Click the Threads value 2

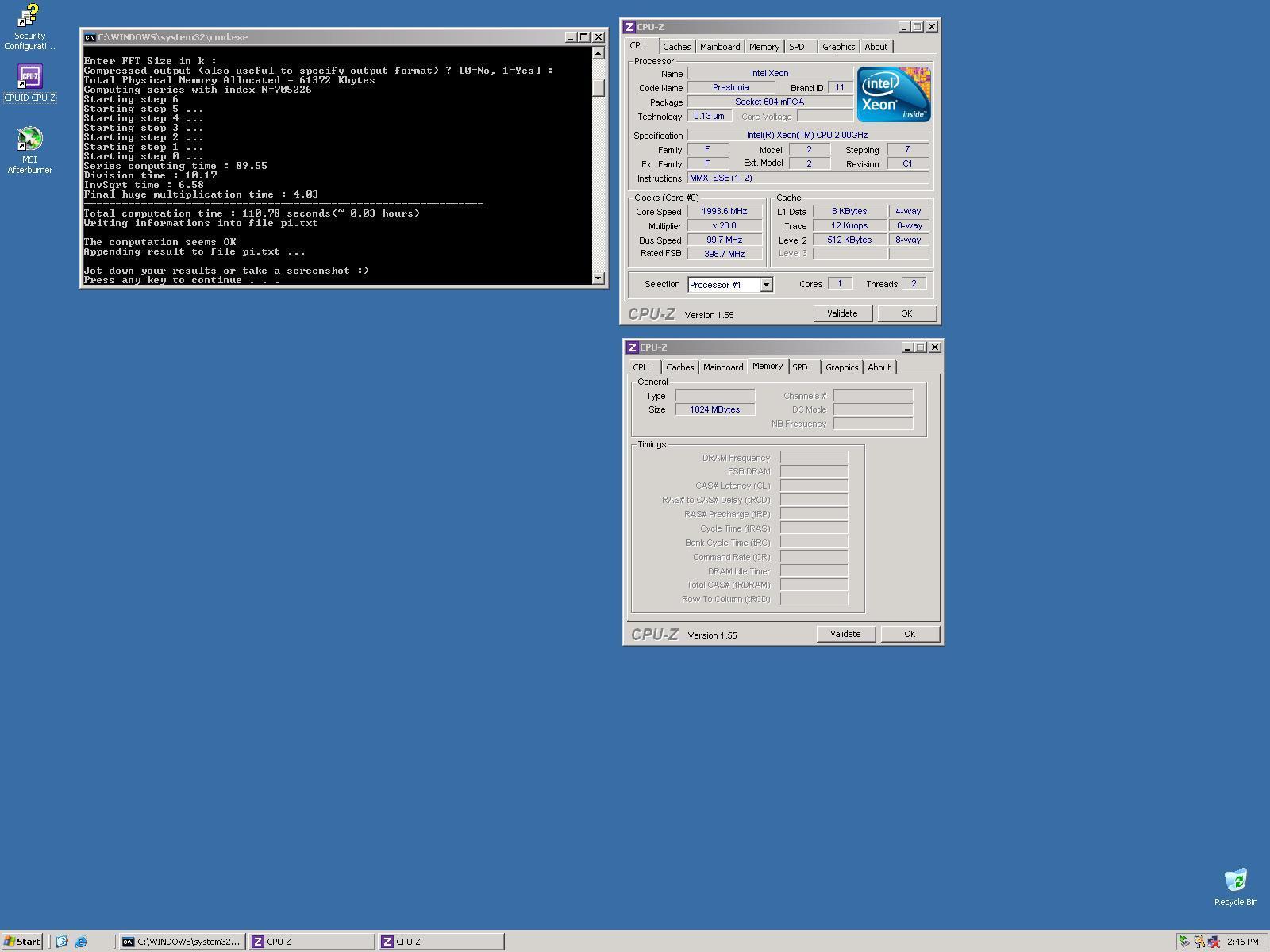point(914,283)
